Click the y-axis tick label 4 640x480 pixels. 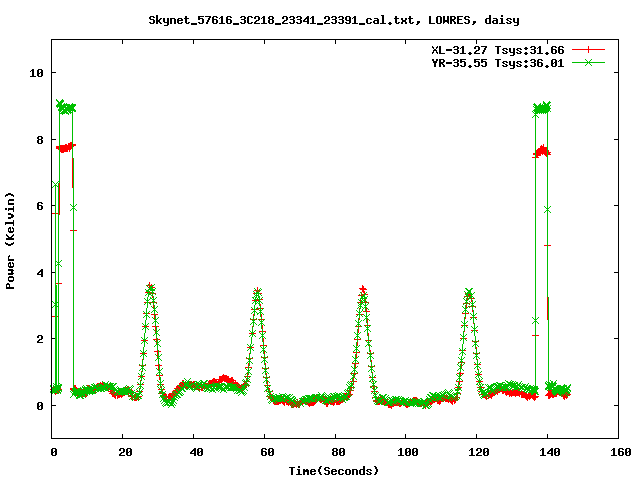pyautogui.click(x=40, y=273)
